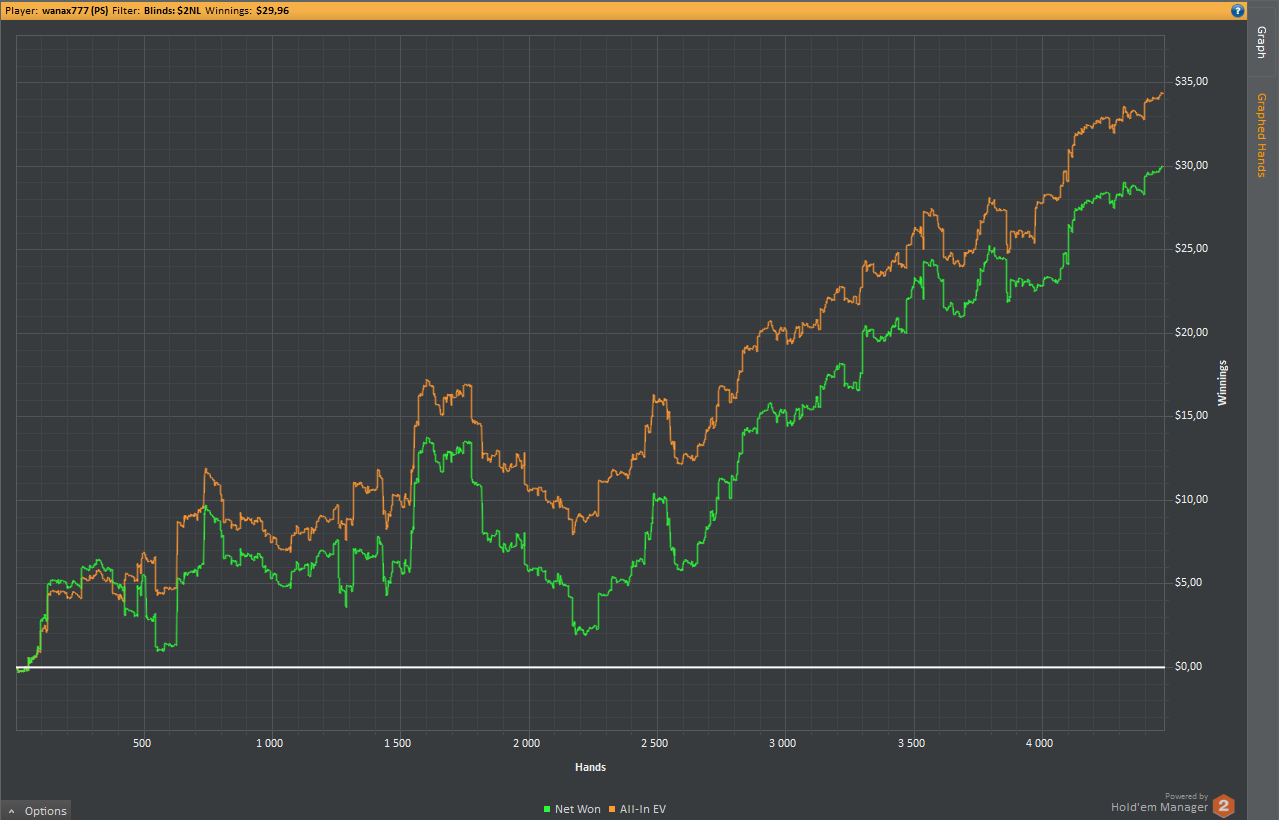Click the Winnings axis title
This screenshot has height=820, width=1279.
tap(1222, 382)
